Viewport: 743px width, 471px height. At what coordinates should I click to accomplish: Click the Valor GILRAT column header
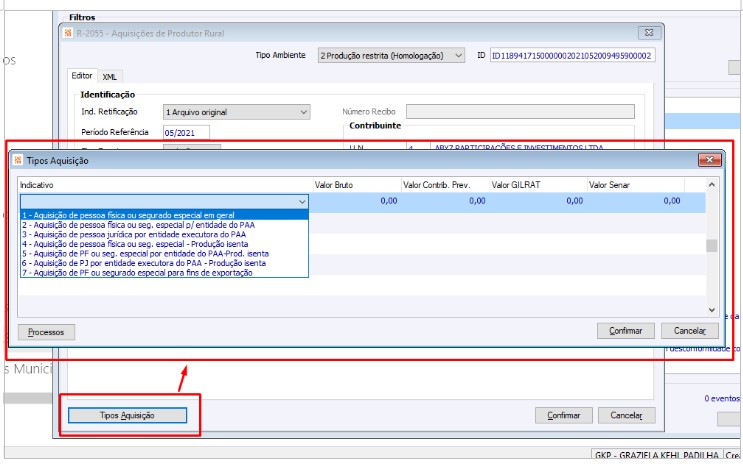coord(538,185)
